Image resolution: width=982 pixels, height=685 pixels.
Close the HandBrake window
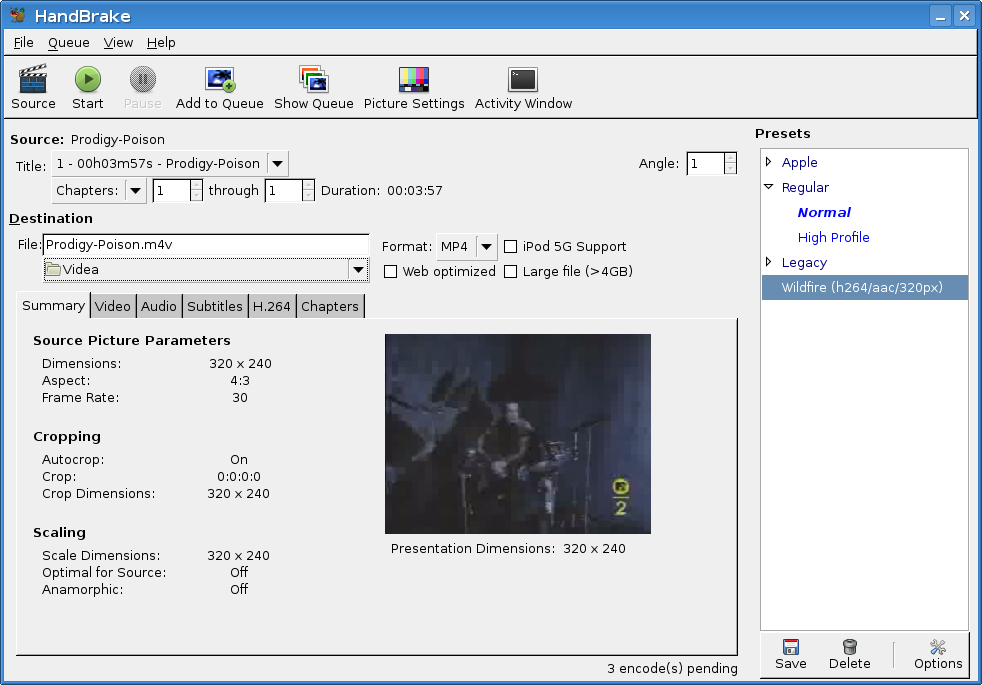[964, 16]
